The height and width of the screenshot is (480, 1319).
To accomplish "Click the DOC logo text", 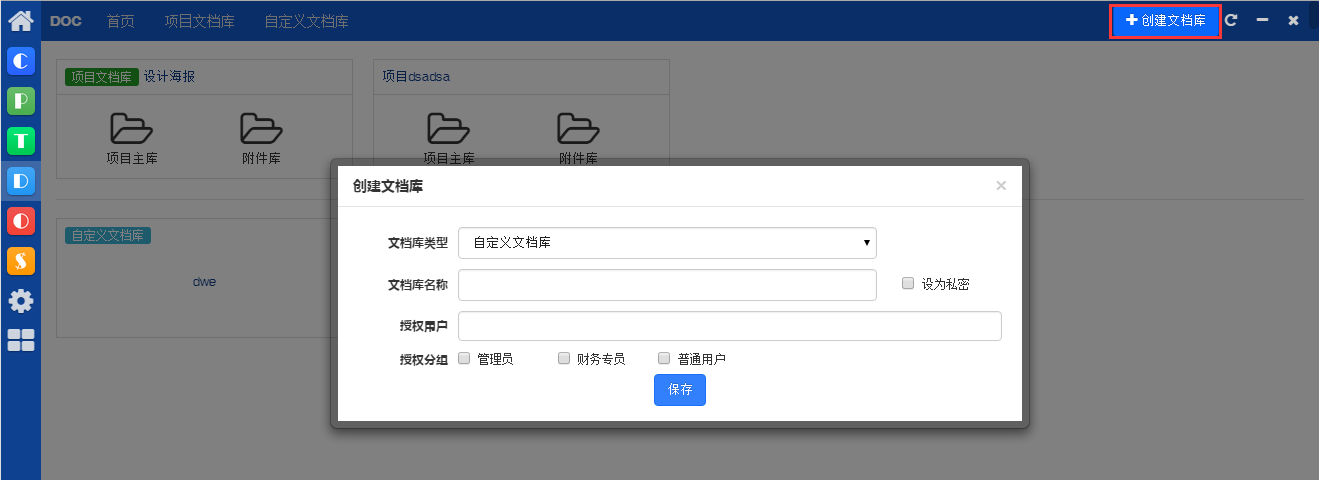I will (66, 20).
